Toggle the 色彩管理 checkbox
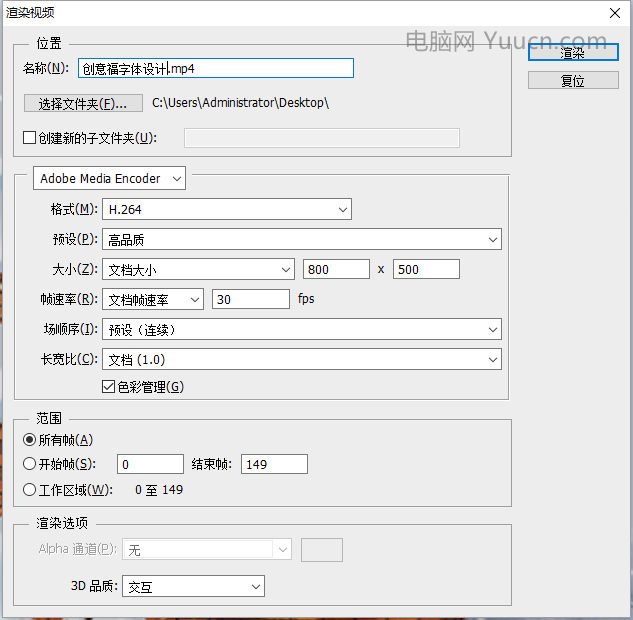The height and width of the screenshot is (620, 633). tap(109, 387)
